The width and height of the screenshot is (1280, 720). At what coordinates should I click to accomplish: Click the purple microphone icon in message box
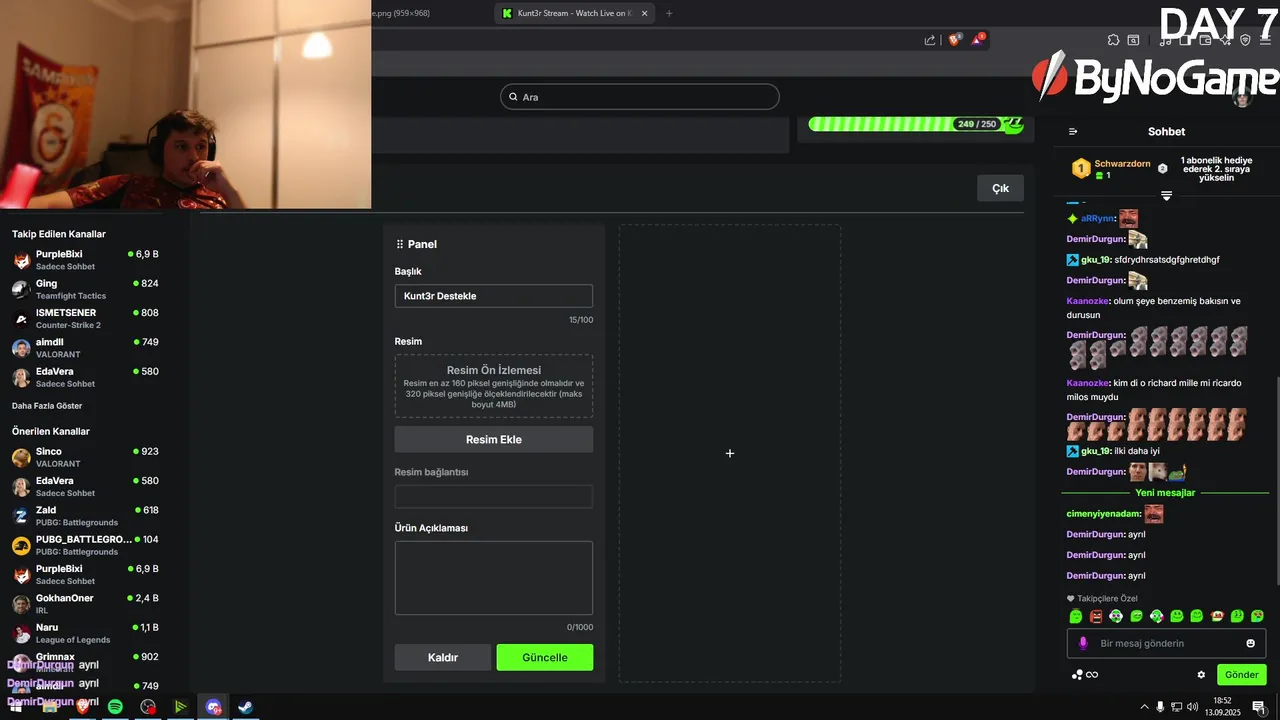coord(1083,643)
